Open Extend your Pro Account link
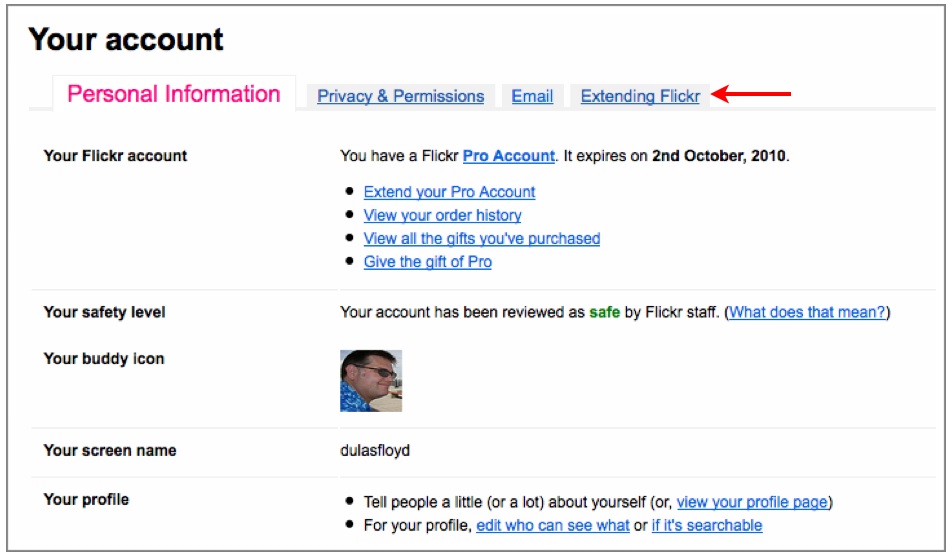 coord(449,192)
